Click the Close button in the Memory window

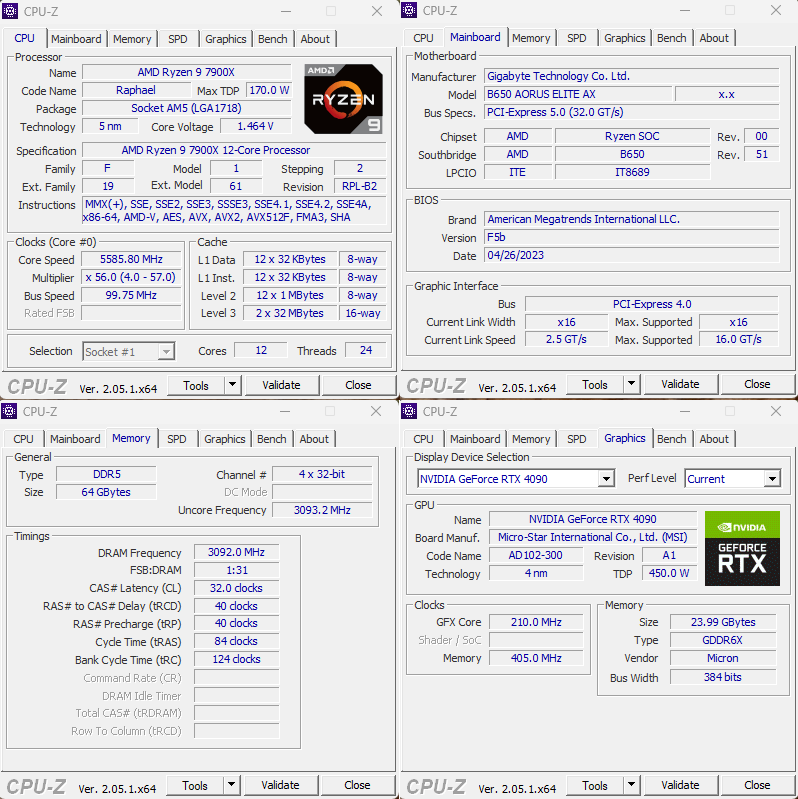click(x=357, y=785)
